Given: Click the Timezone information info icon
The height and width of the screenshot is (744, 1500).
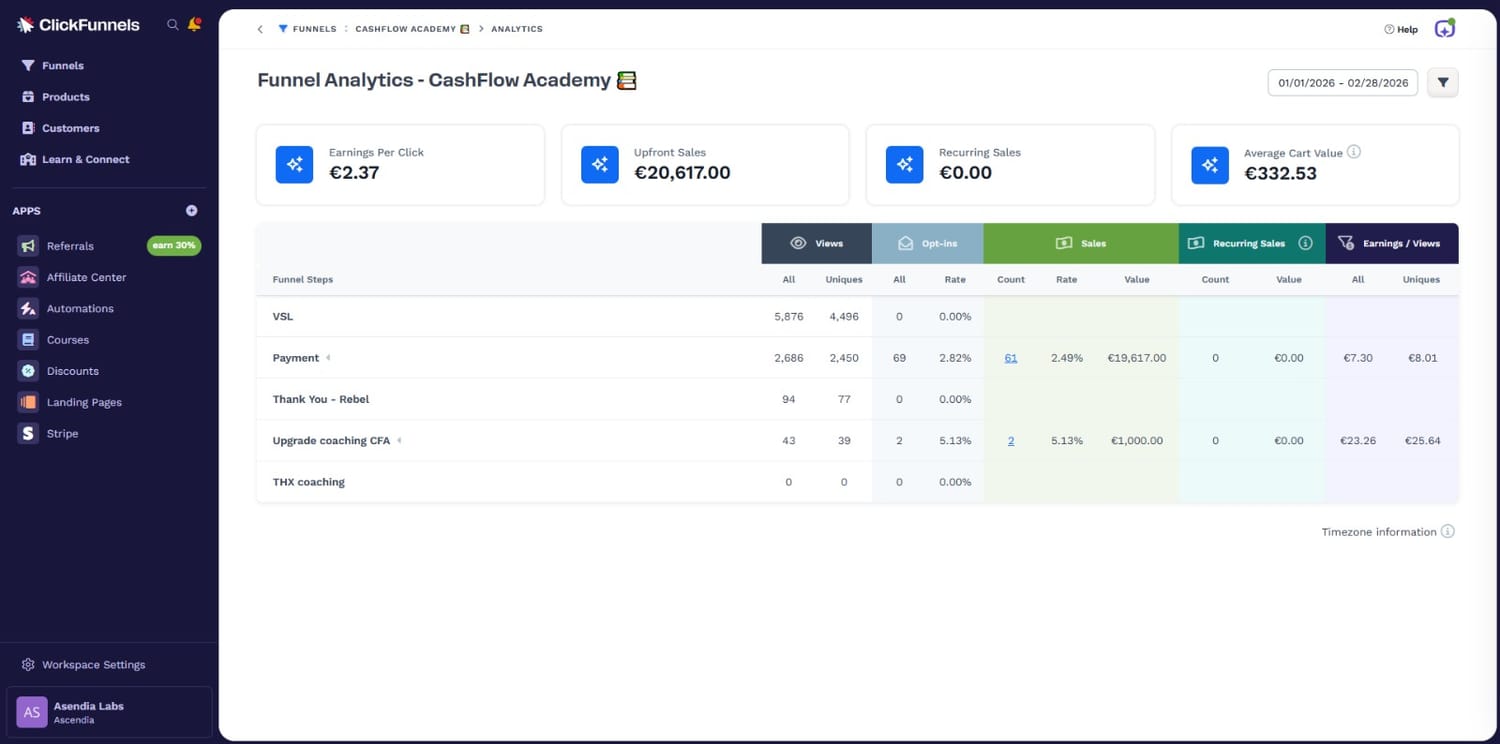Looking at the screenshot, I should coord(1448,532).
